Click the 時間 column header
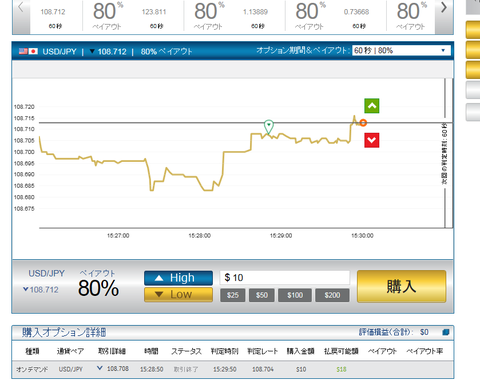Screen dimensions: 480x380 coord(151,351)
